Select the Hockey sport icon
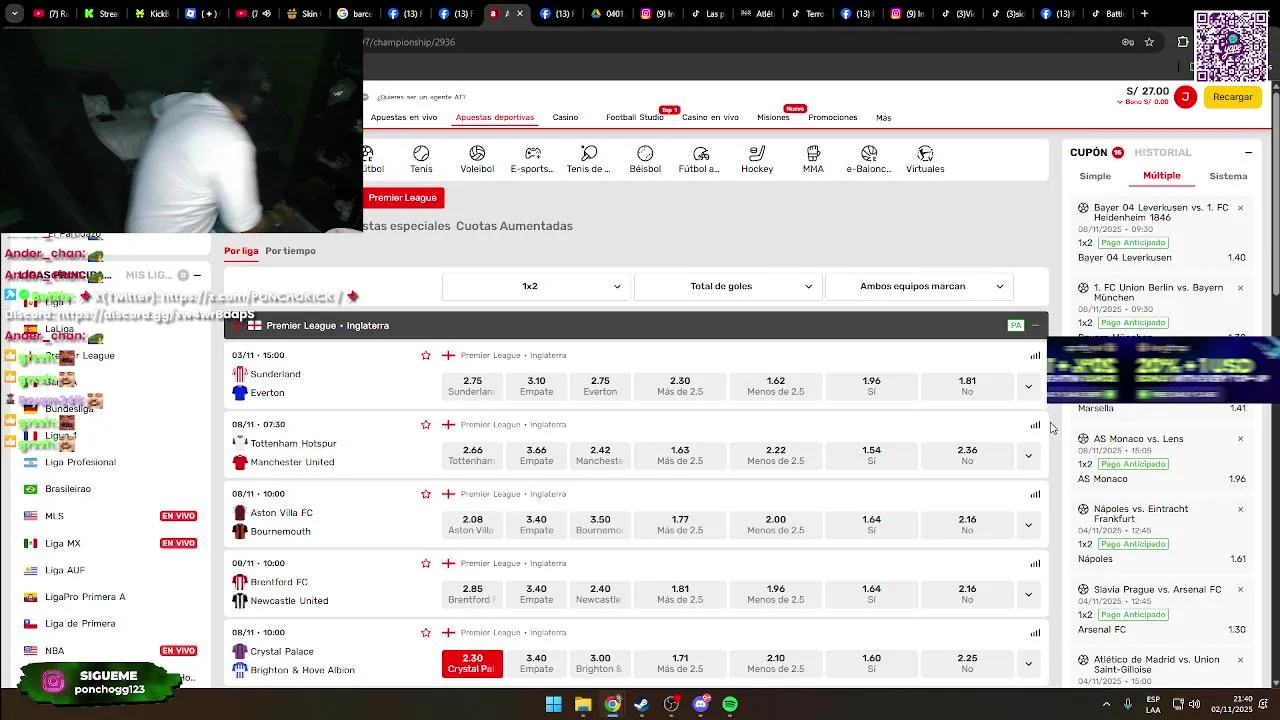Viewport: 1280px width, 720px height. coord(757,159)
